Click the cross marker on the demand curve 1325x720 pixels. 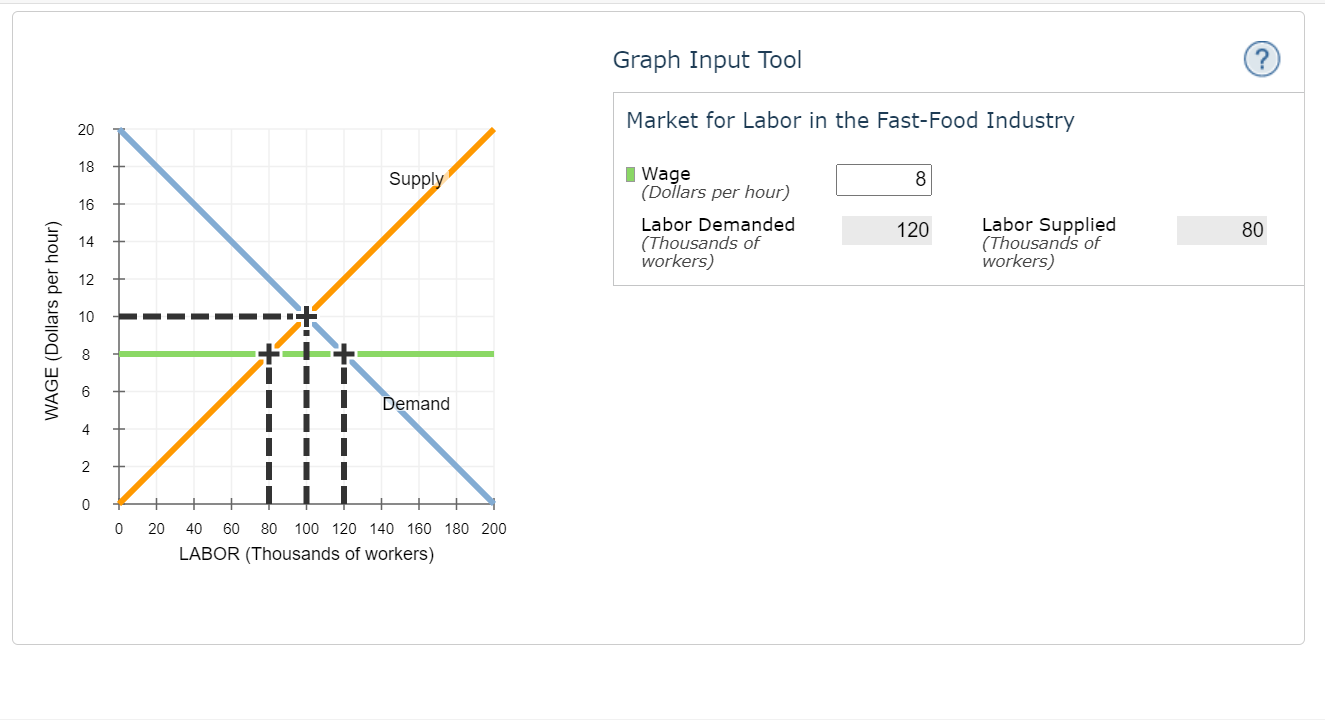click(x=344, y=353)
